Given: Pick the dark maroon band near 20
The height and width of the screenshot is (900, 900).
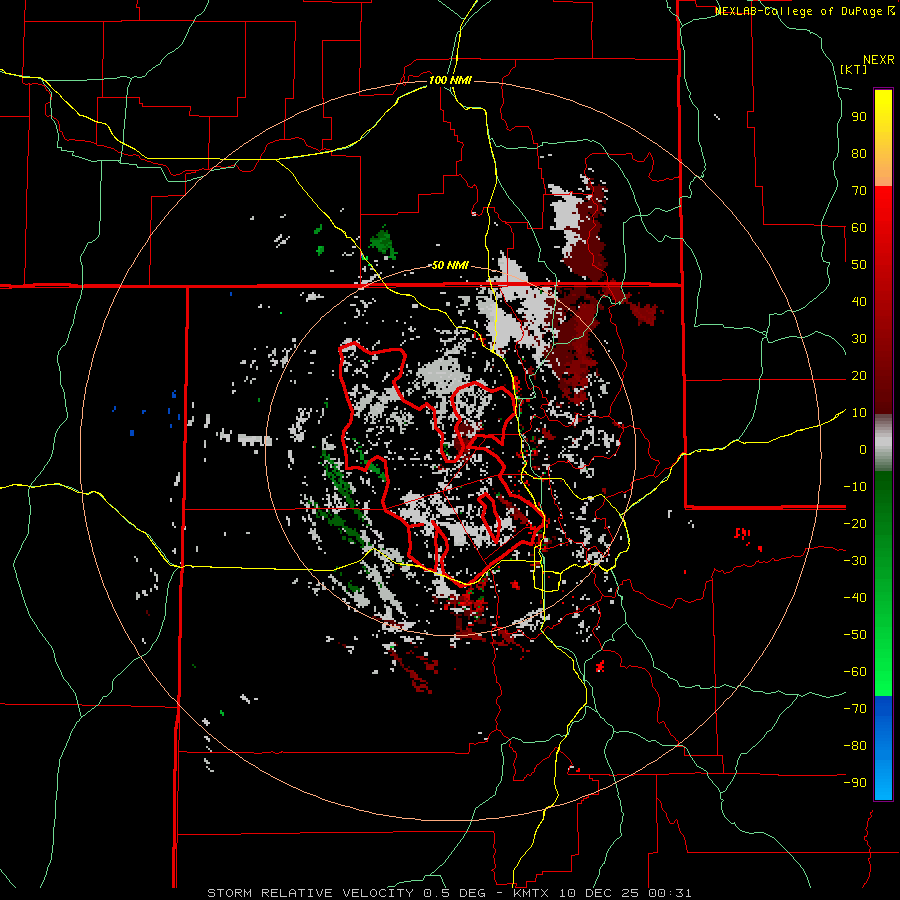Looking at the screenshot, I should (883, 376).
